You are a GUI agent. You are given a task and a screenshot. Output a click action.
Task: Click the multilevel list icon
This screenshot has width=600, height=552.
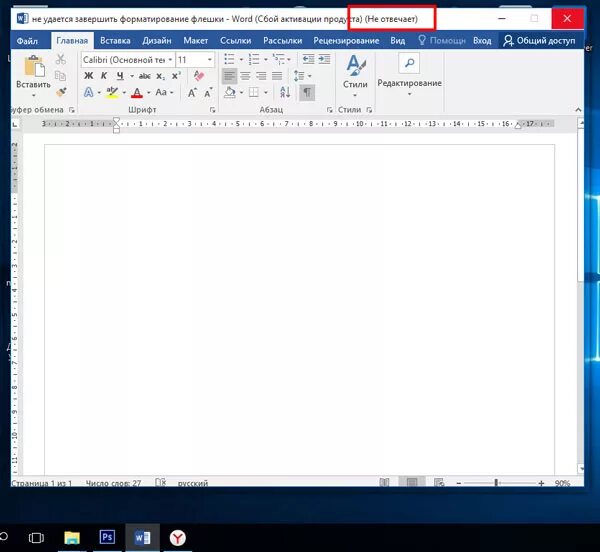(278, 59)
